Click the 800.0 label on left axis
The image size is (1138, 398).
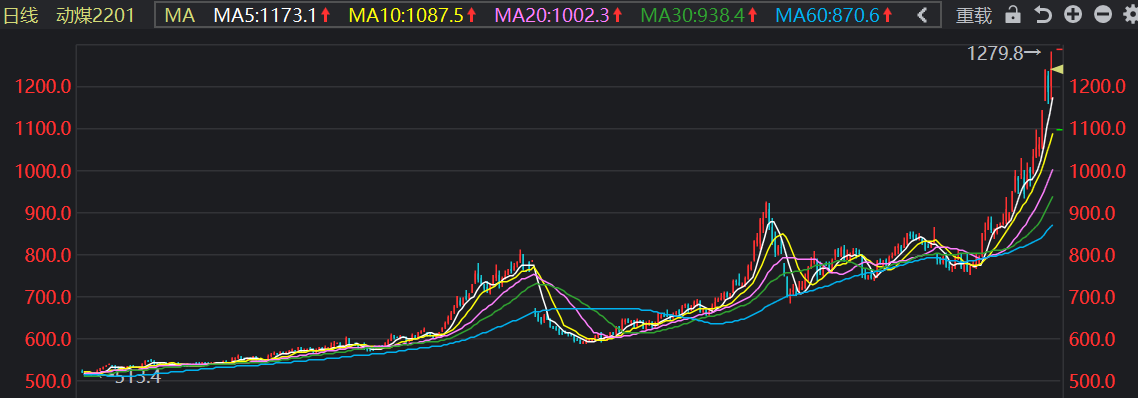coord(42,256)
